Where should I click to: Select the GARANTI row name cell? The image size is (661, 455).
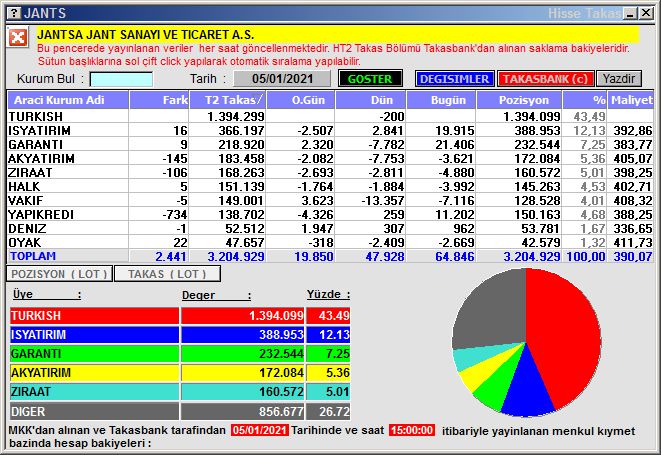pyautogui.click(x=68, y=144)
